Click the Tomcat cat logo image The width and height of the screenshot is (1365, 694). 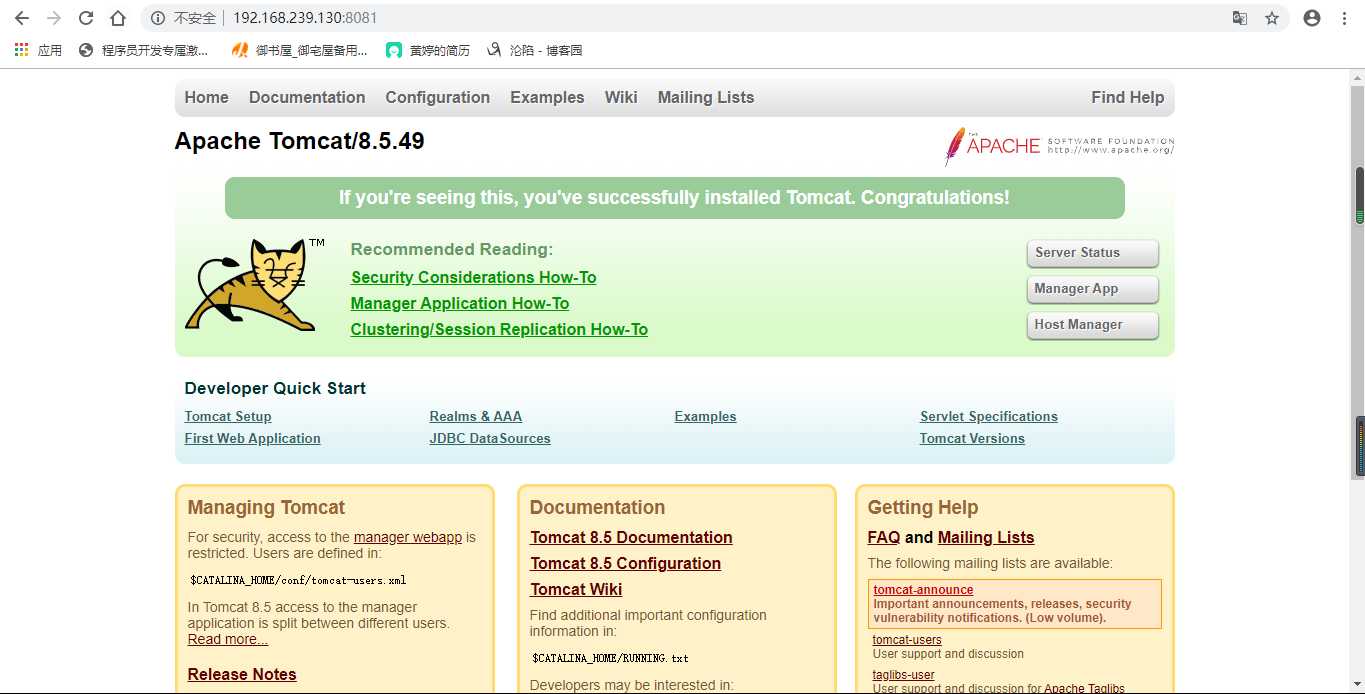[255, 285]
